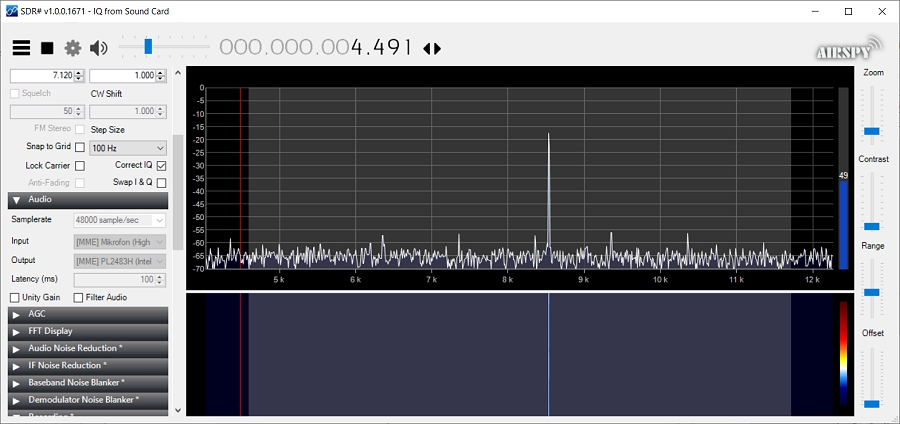Click the SDR# app icon in title bar
The height and width of the screenshot is (424, 900).
[11, 11]
